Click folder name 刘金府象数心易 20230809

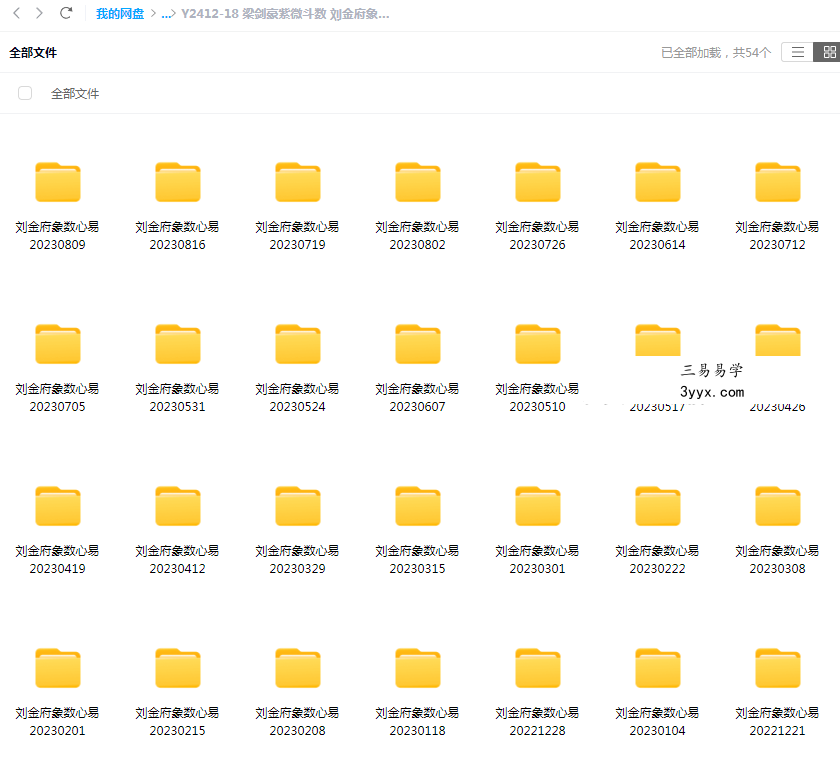57,236
